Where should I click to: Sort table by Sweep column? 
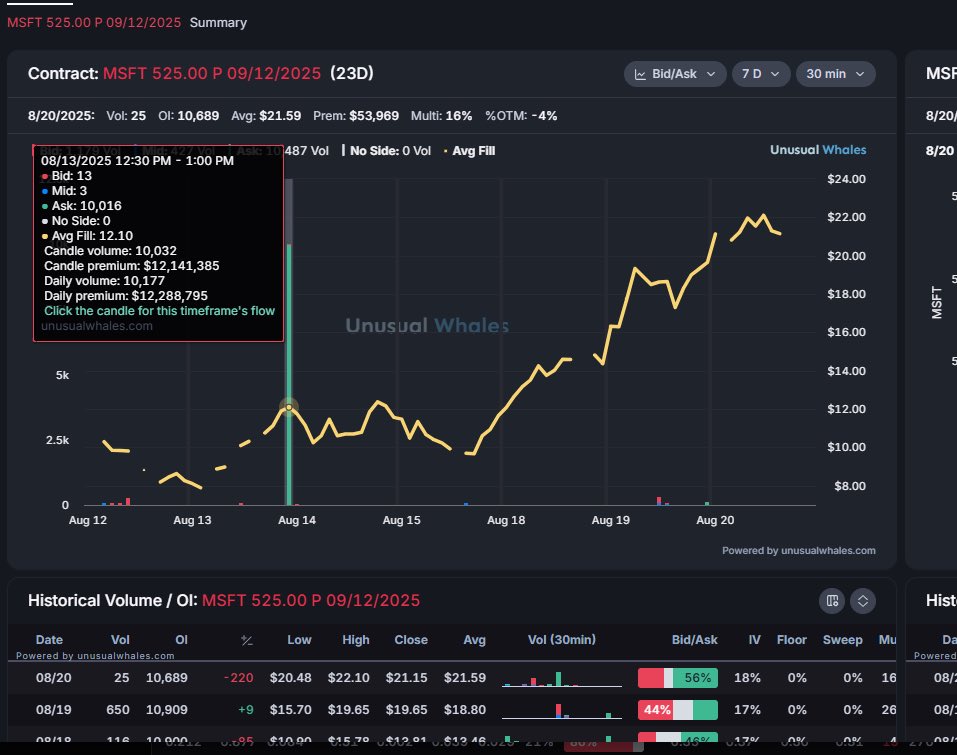pos(842,640)
